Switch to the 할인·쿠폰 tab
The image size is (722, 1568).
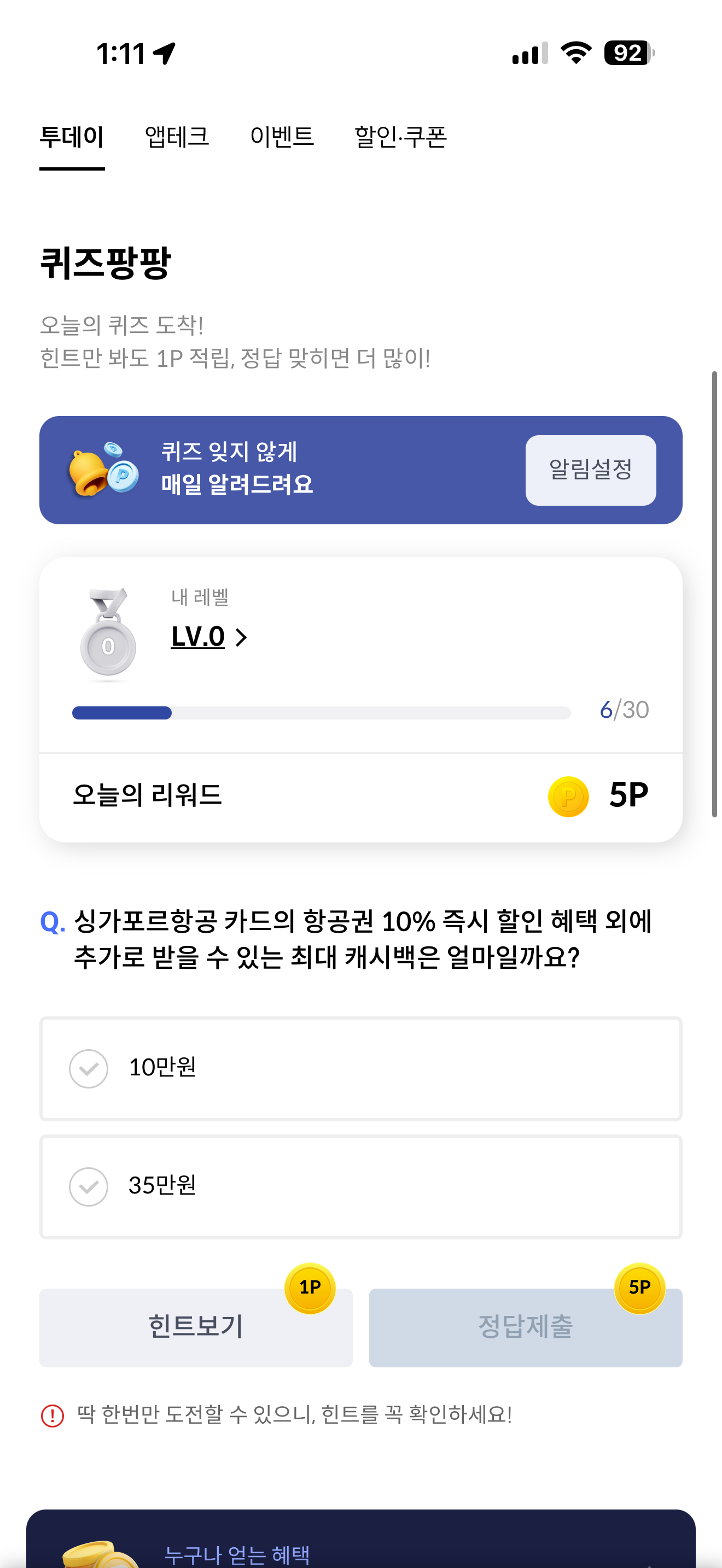click(400, 136)
